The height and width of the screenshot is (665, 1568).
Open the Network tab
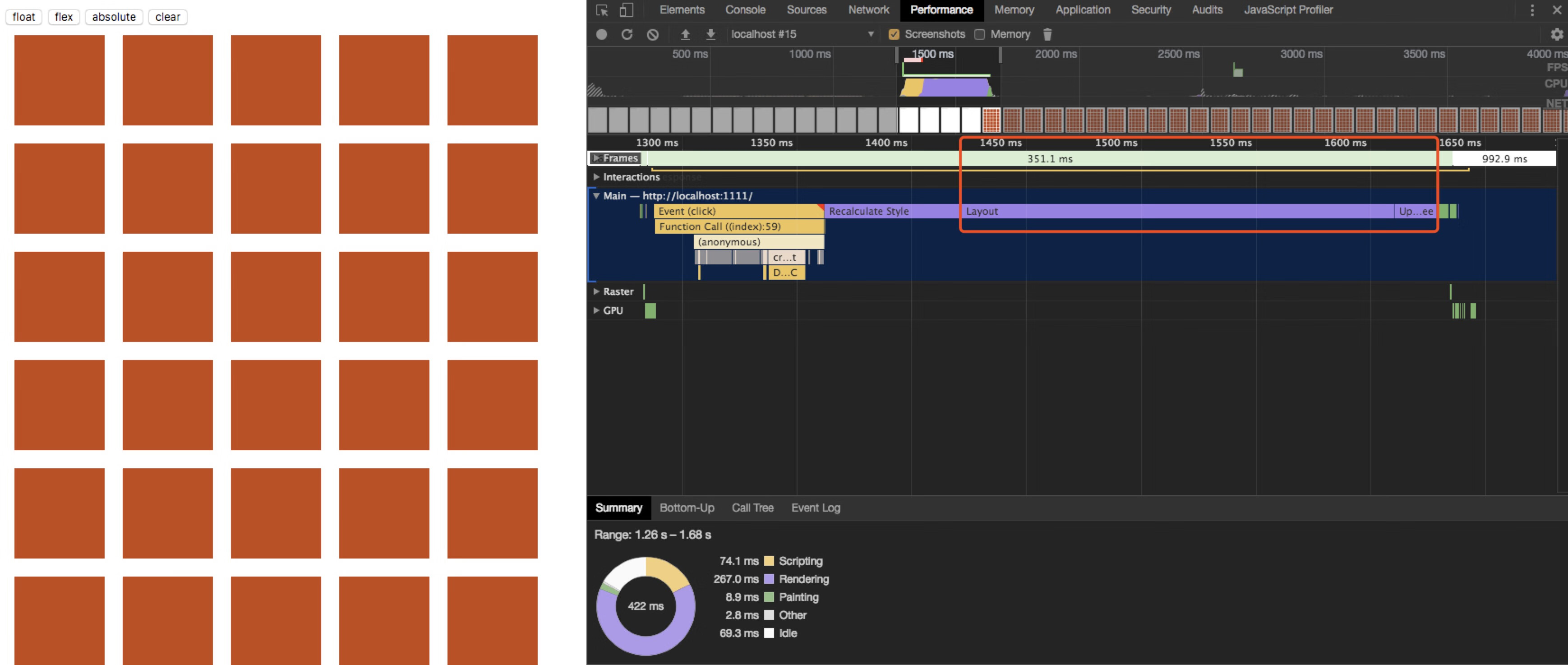point(869,10)
